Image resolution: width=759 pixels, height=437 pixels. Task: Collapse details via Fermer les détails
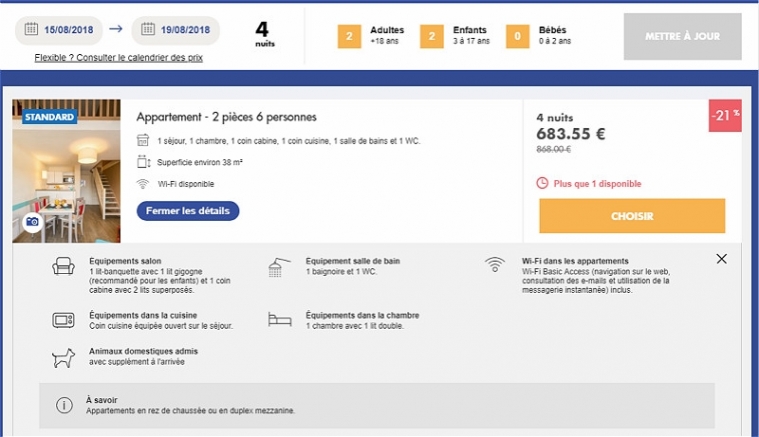click(188, 211)
